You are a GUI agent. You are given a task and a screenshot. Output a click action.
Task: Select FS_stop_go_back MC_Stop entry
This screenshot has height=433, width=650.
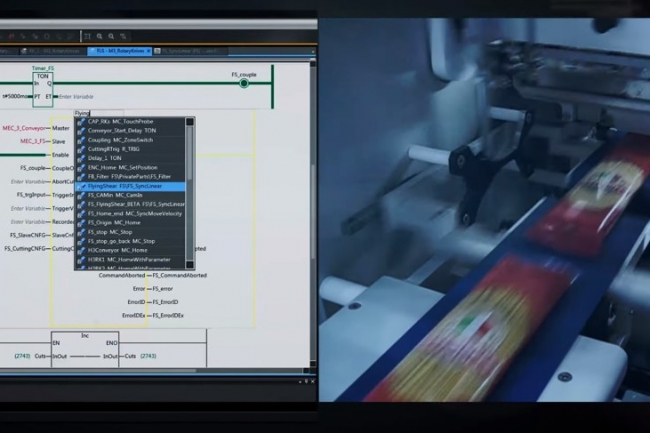(130, 241)
